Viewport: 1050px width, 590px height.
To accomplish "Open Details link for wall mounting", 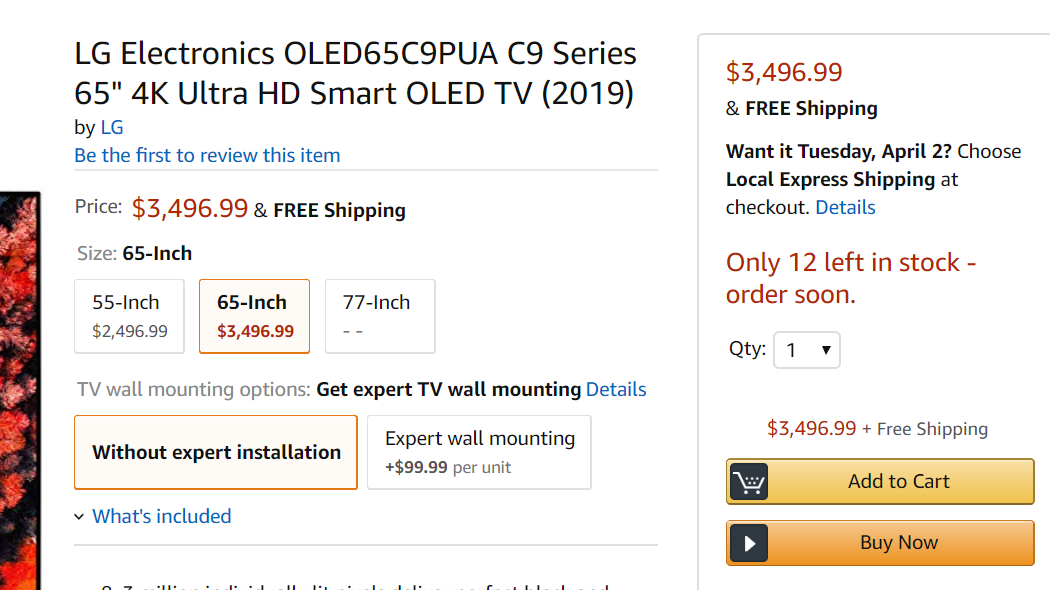I will (616, 389).
